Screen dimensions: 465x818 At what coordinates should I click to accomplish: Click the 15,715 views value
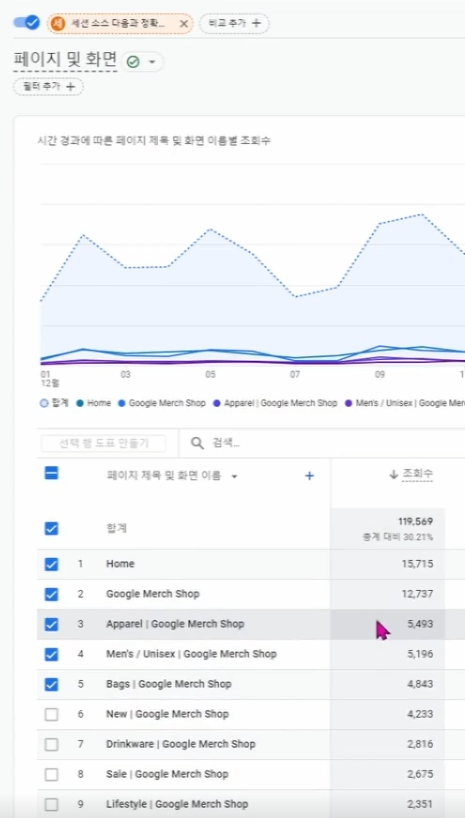418,564
